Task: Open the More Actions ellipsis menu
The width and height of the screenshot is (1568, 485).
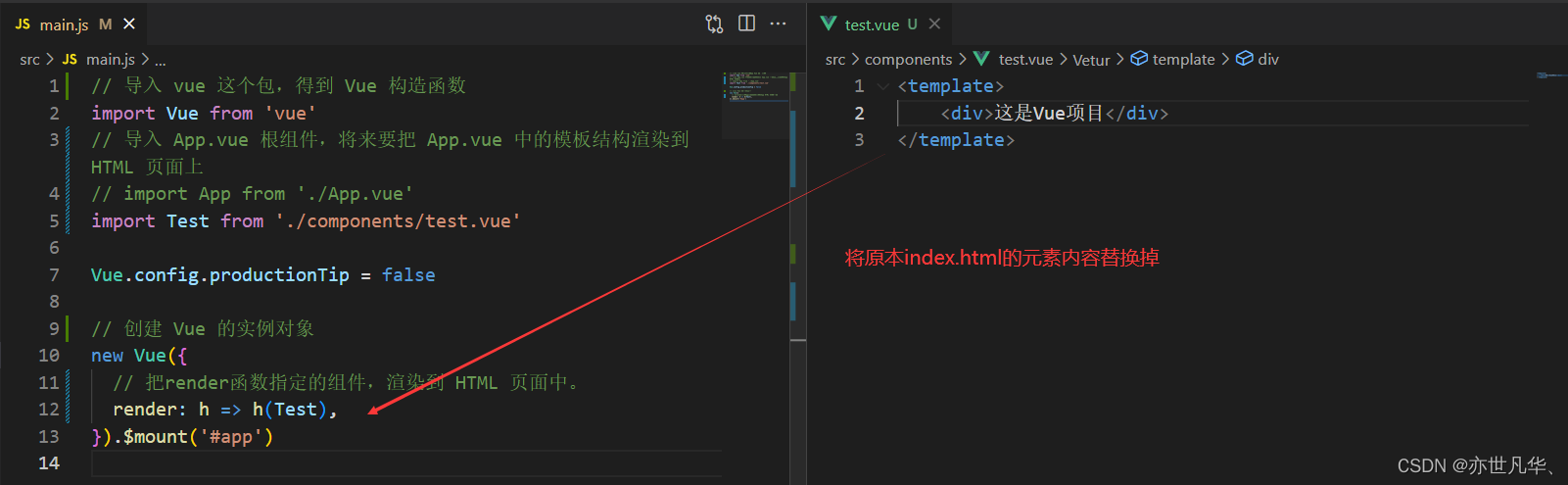Action: coord(779,24)
